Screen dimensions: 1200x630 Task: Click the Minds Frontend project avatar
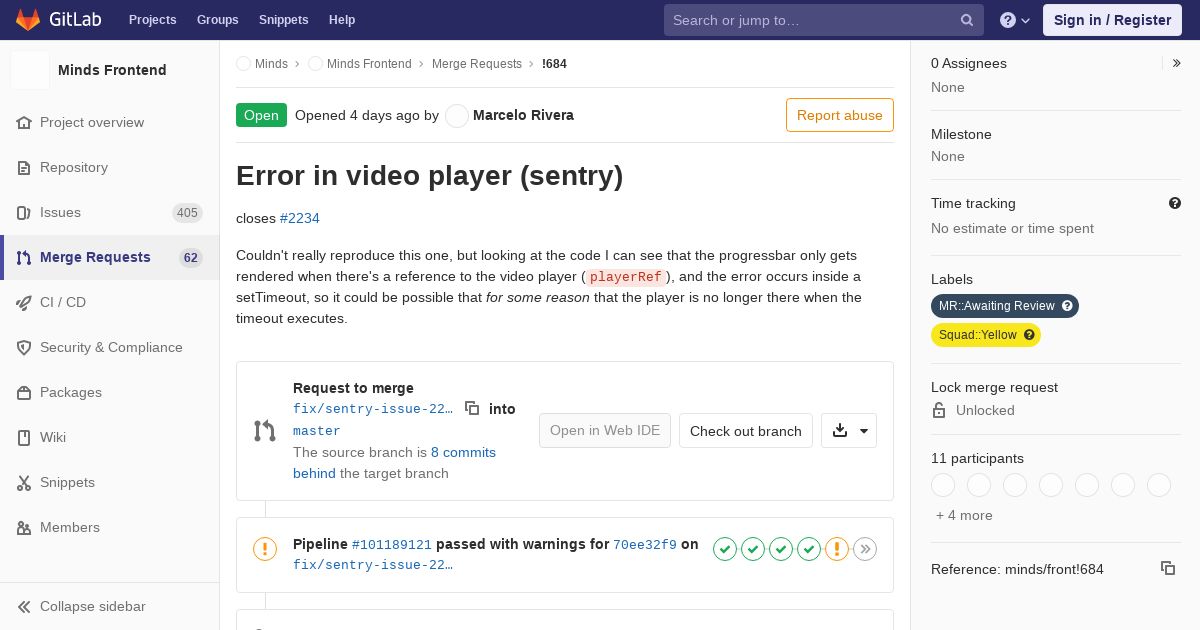coord(30,70)
